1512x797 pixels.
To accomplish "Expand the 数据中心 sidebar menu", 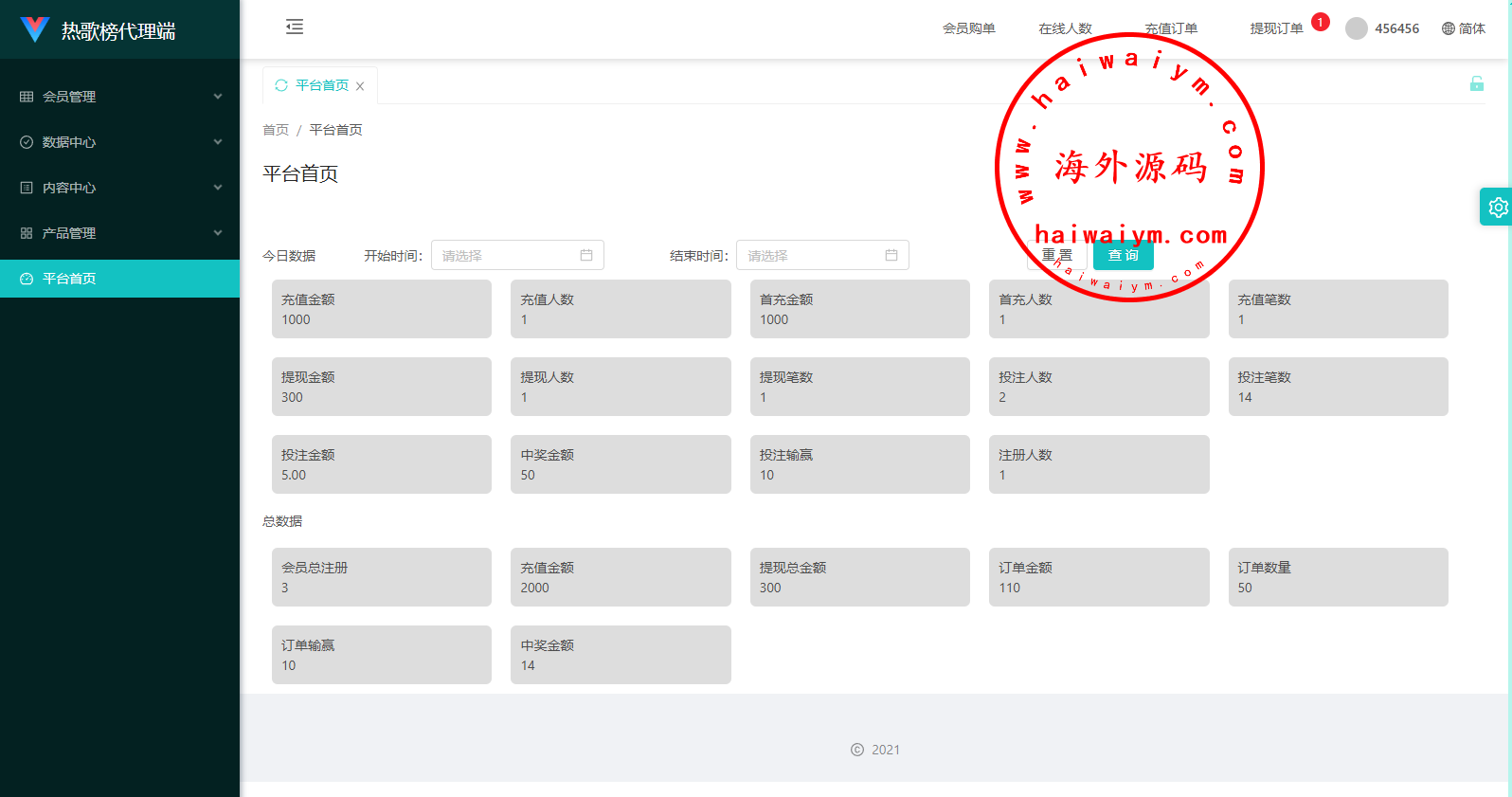I will 119,142.
